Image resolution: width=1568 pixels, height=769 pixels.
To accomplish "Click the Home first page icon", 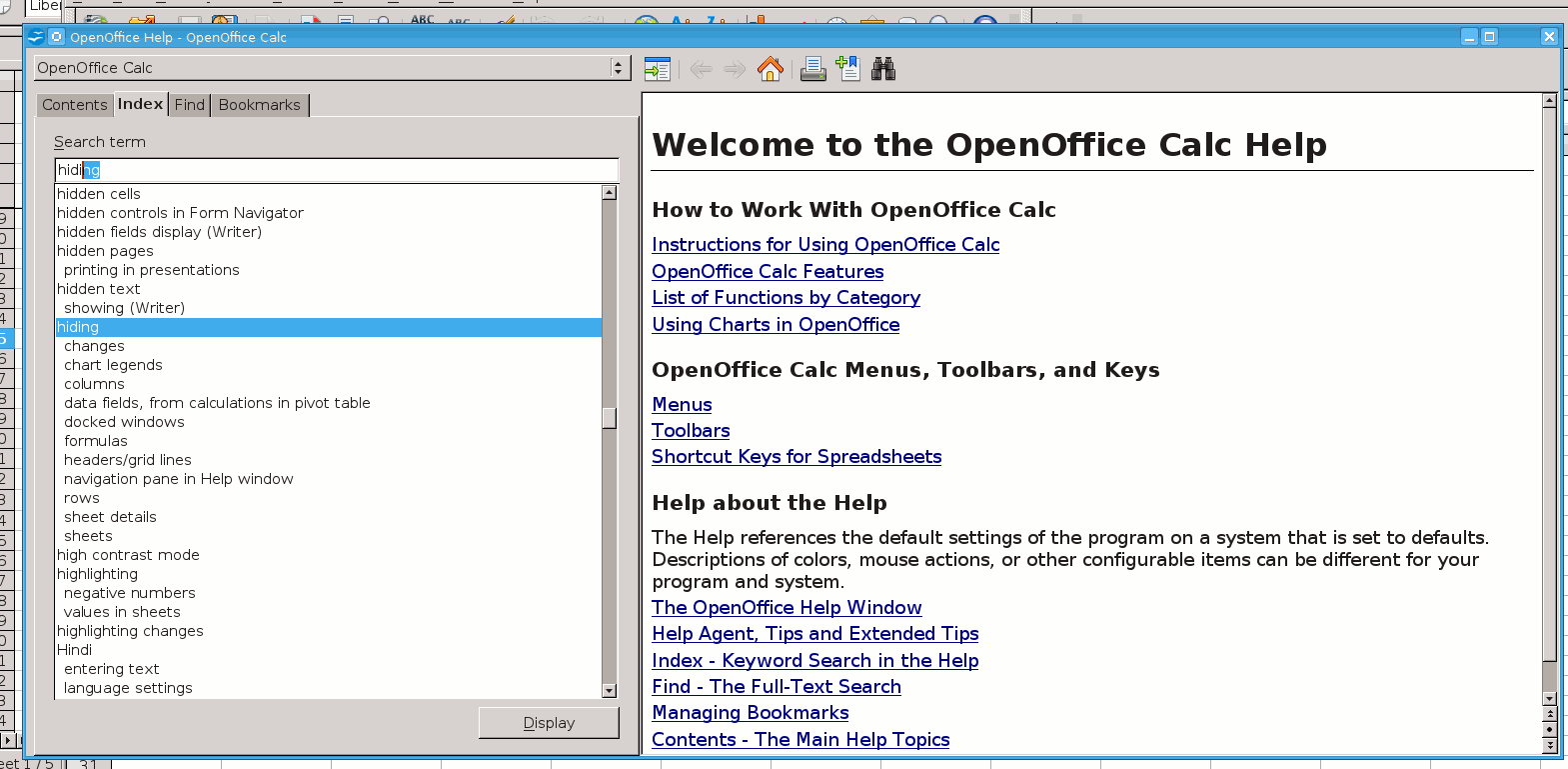I will tap(770, 69).
